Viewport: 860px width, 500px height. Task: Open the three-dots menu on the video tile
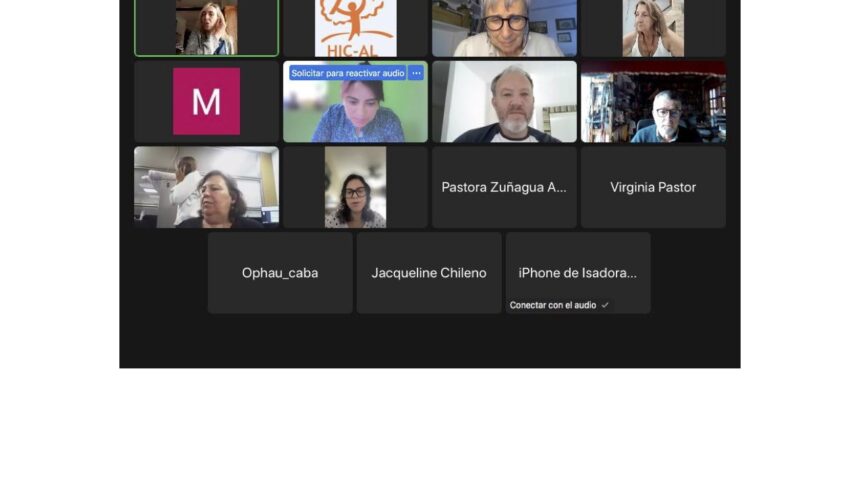(416, 73)
